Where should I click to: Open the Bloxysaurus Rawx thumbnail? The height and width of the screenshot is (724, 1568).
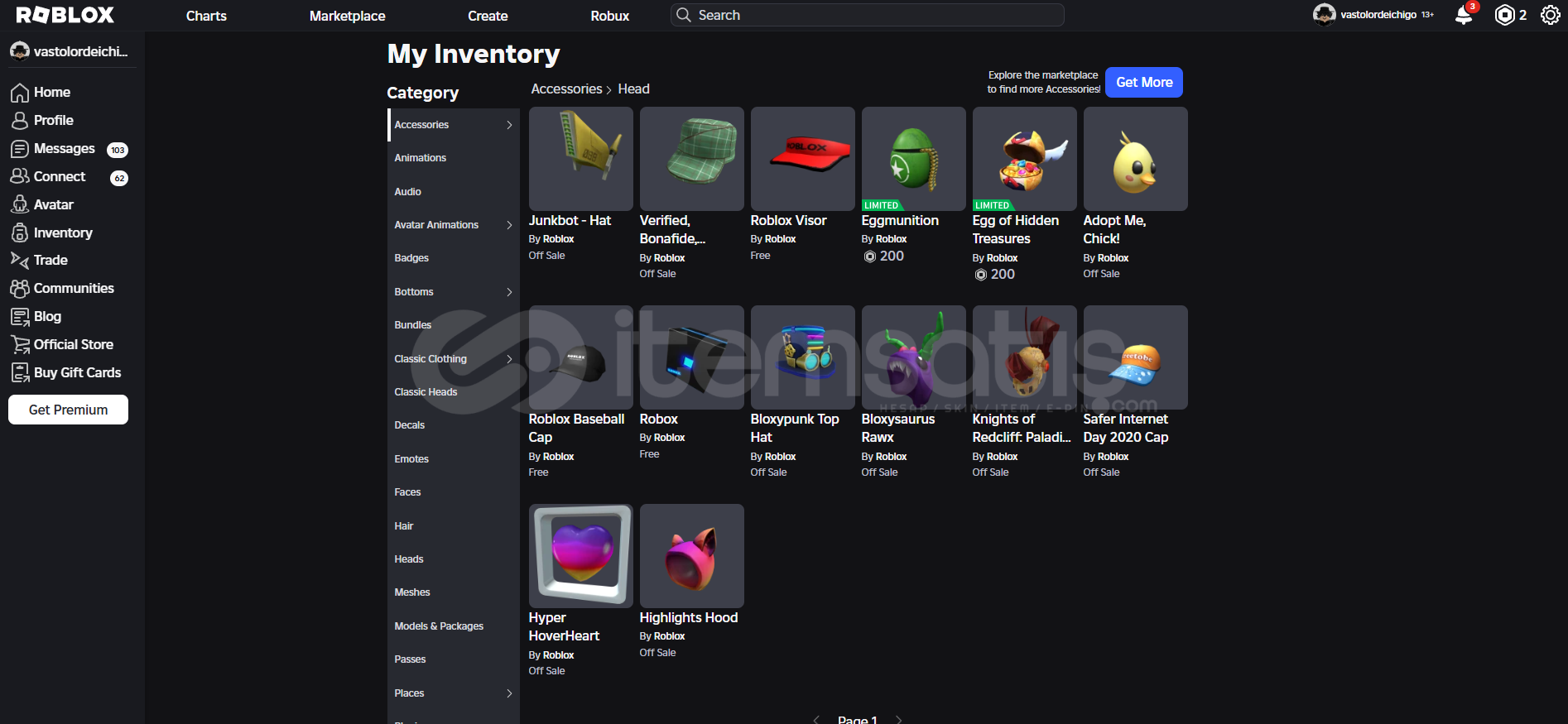click(x=914, y=357)
